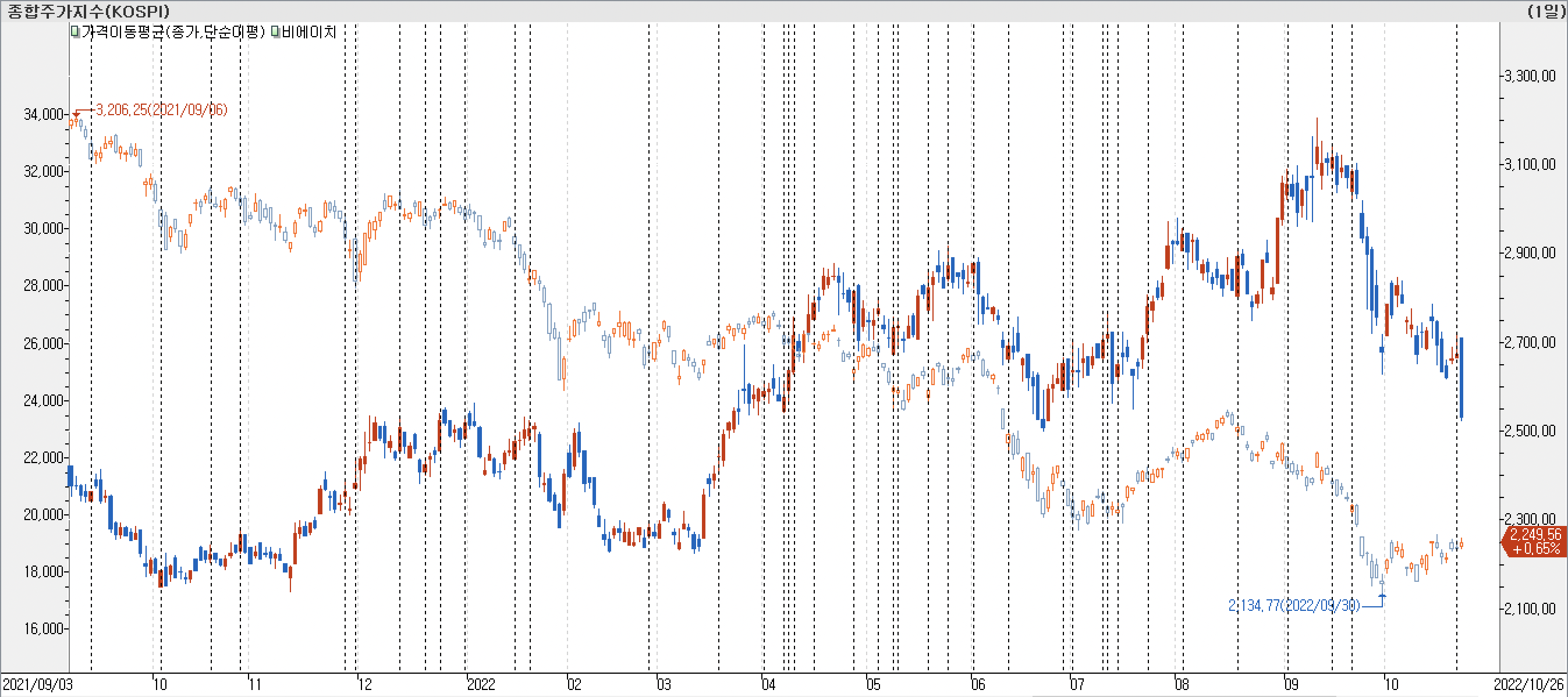Click the 가격이동평균(종가,단순이평) legend label

pos(173,31)
